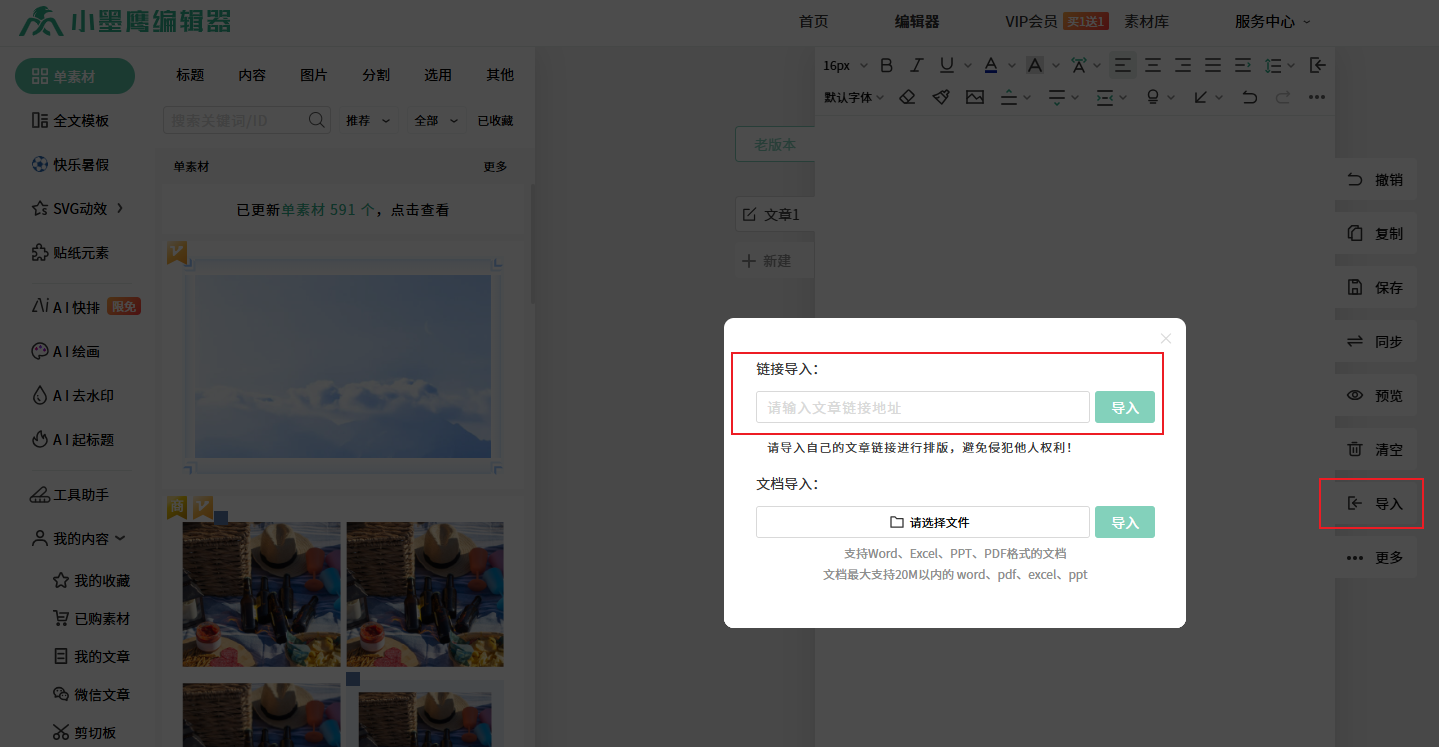Align text left
1439x747 pixels.
1123,65
